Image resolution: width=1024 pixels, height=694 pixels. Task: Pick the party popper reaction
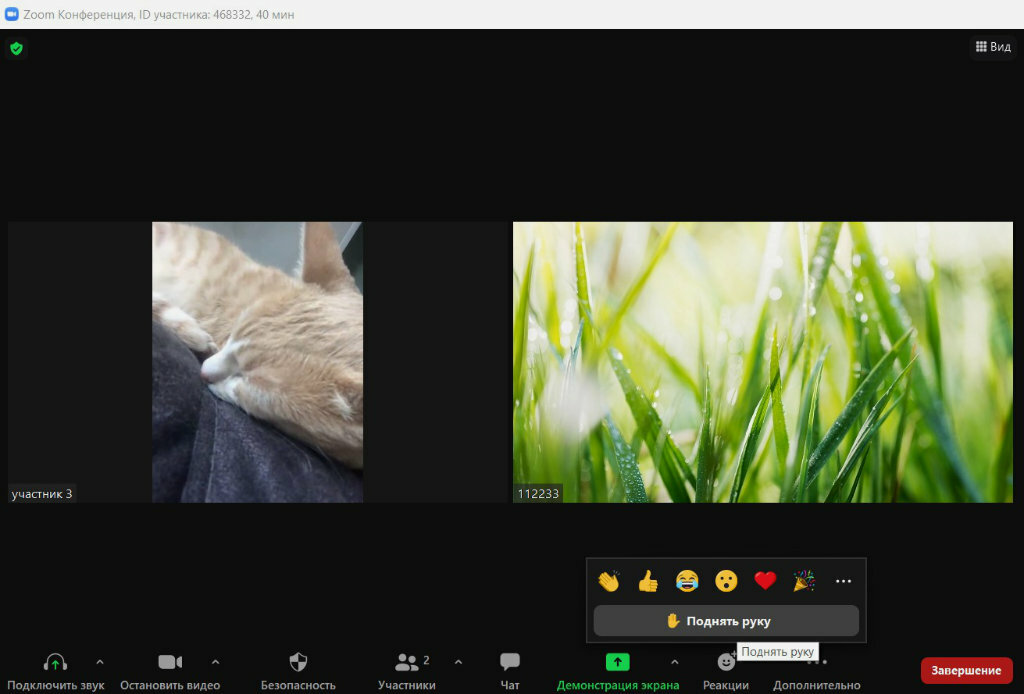804,581
